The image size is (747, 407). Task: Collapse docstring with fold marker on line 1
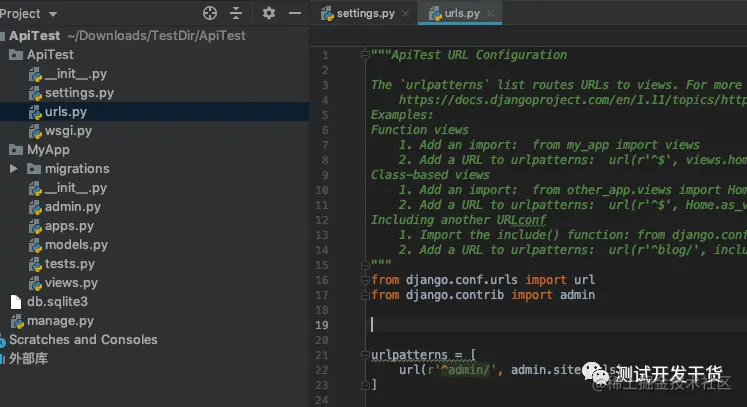pyautogui.click(x=365, y=55)
